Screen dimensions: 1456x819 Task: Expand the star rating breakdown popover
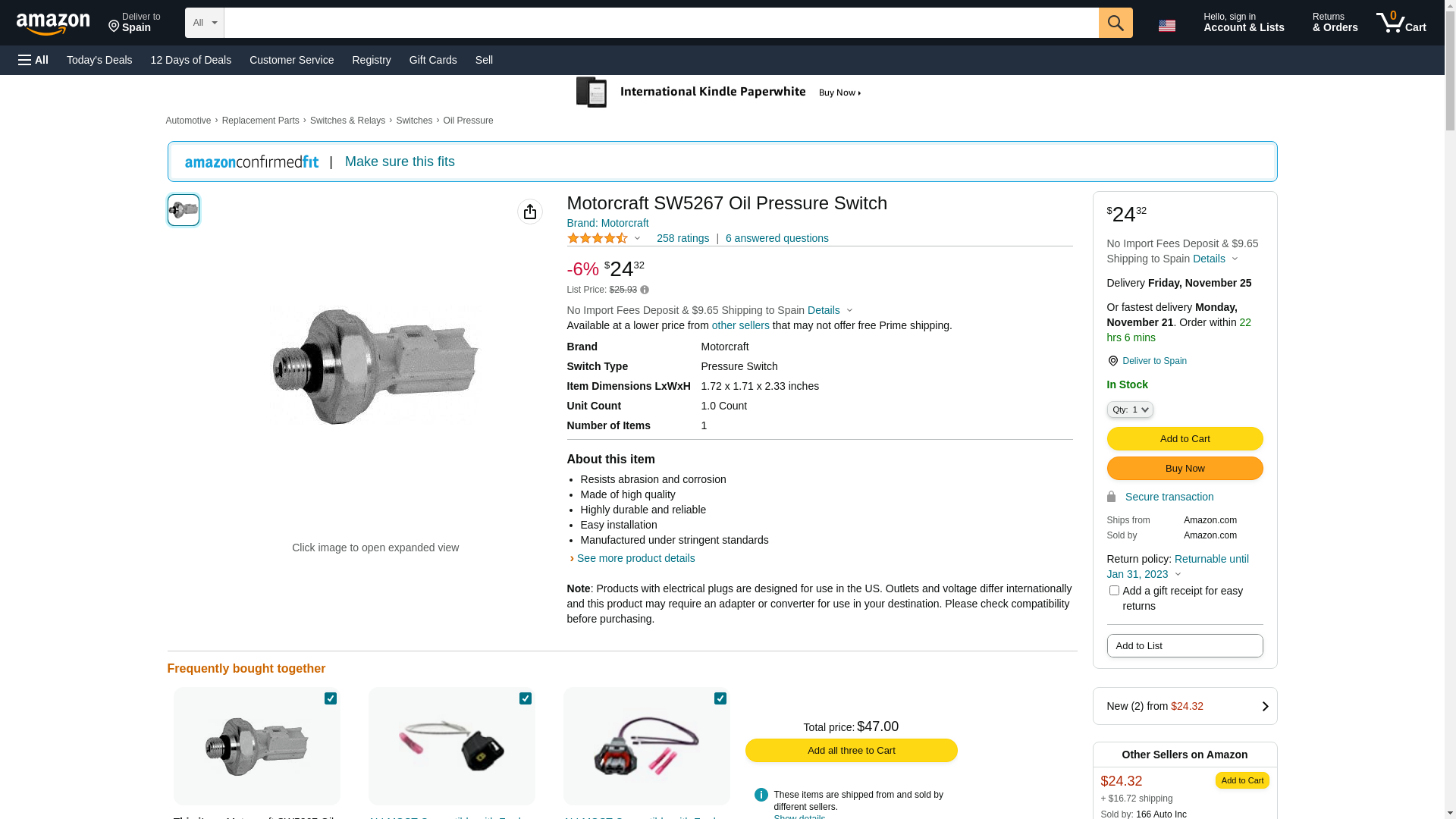(x=637, y=239)
